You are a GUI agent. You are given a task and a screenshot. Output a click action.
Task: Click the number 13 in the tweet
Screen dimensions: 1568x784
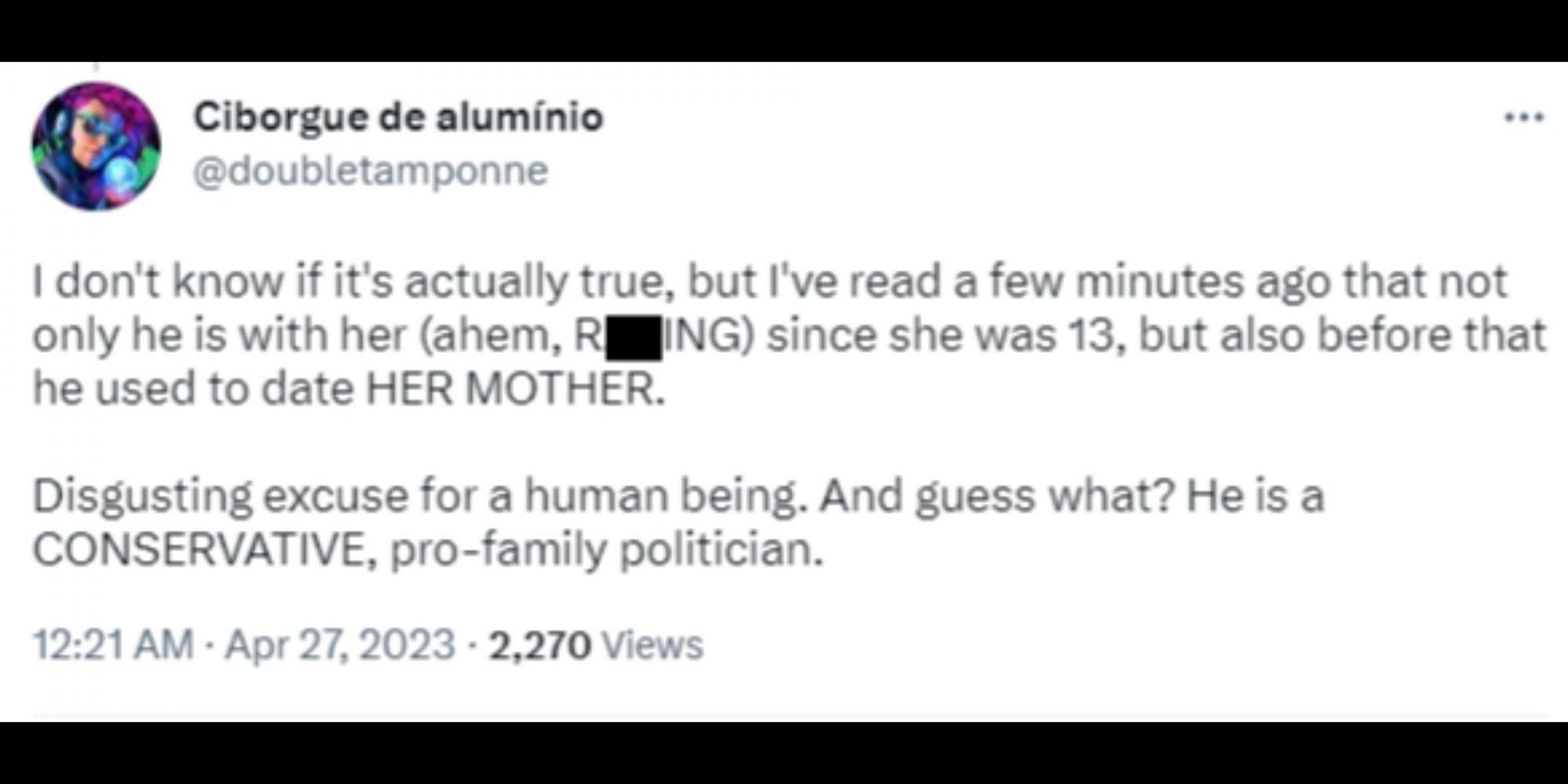[1098, 336]
